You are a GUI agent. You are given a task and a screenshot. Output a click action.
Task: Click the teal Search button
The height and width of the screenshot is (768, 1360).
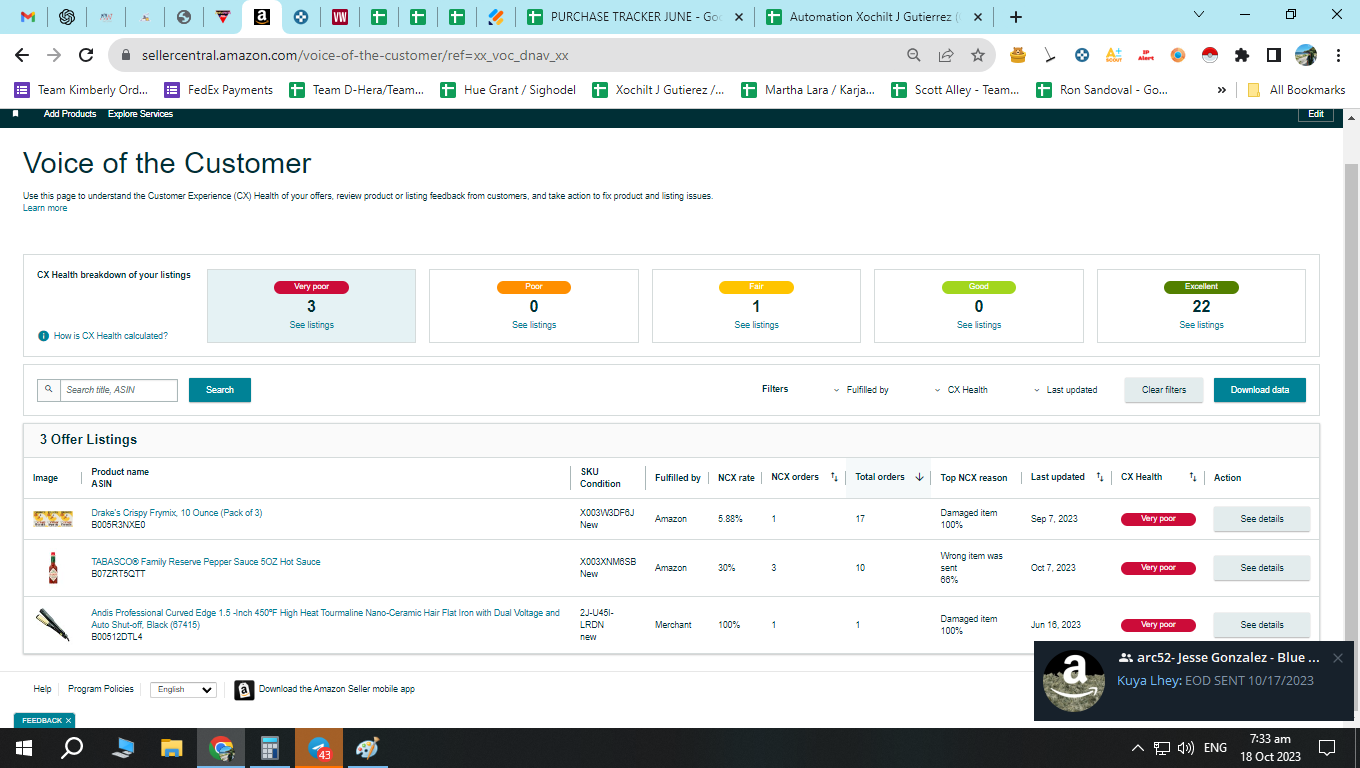[x=220, y=390]
